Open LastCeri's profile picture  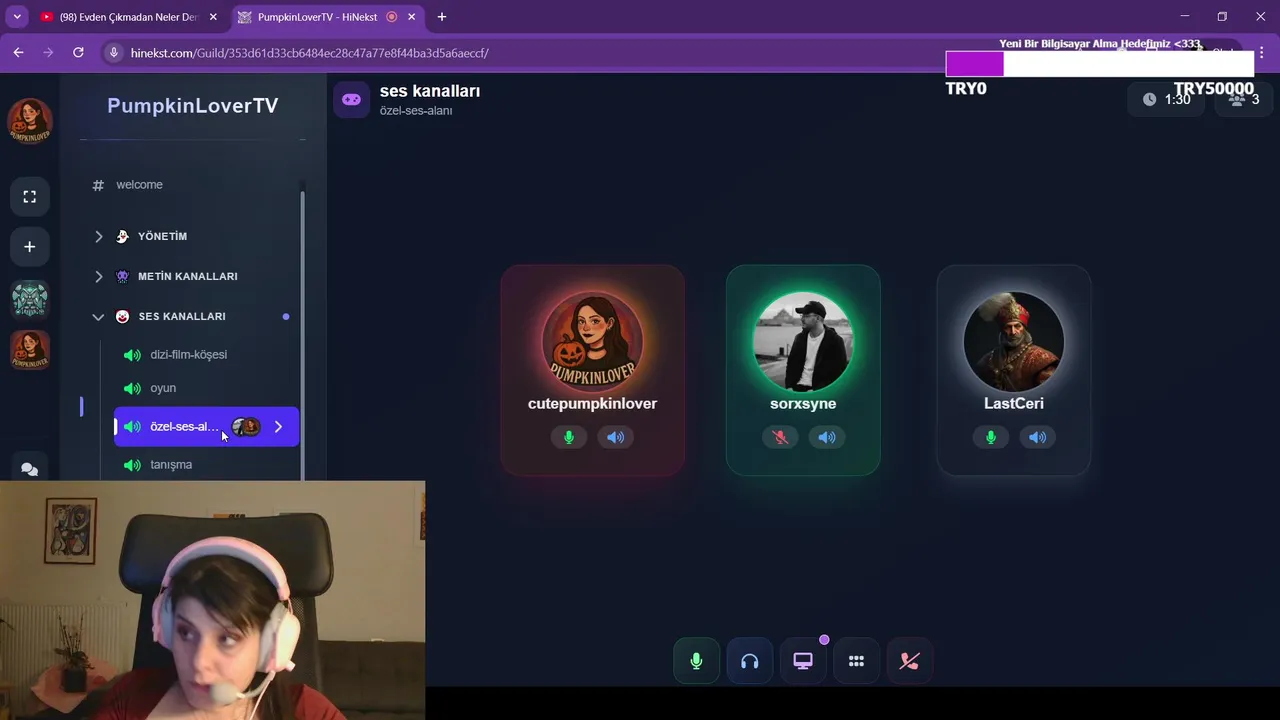pyautogui.click(x=1014, y=342)
